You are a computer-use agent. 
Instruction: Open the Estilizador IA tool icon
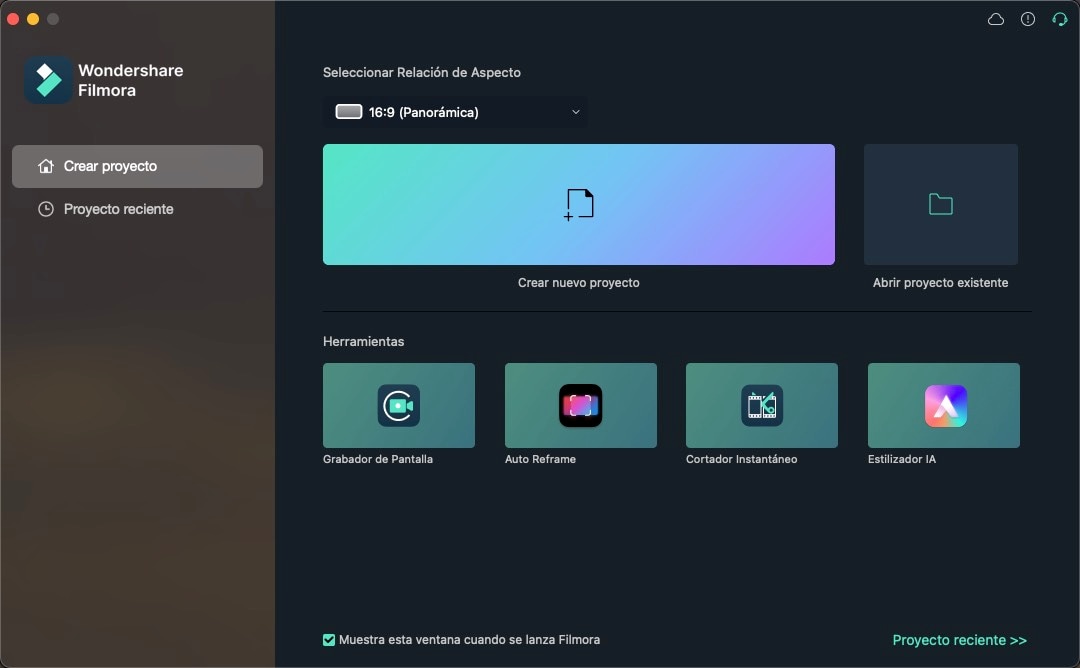(x=946, y=406)
